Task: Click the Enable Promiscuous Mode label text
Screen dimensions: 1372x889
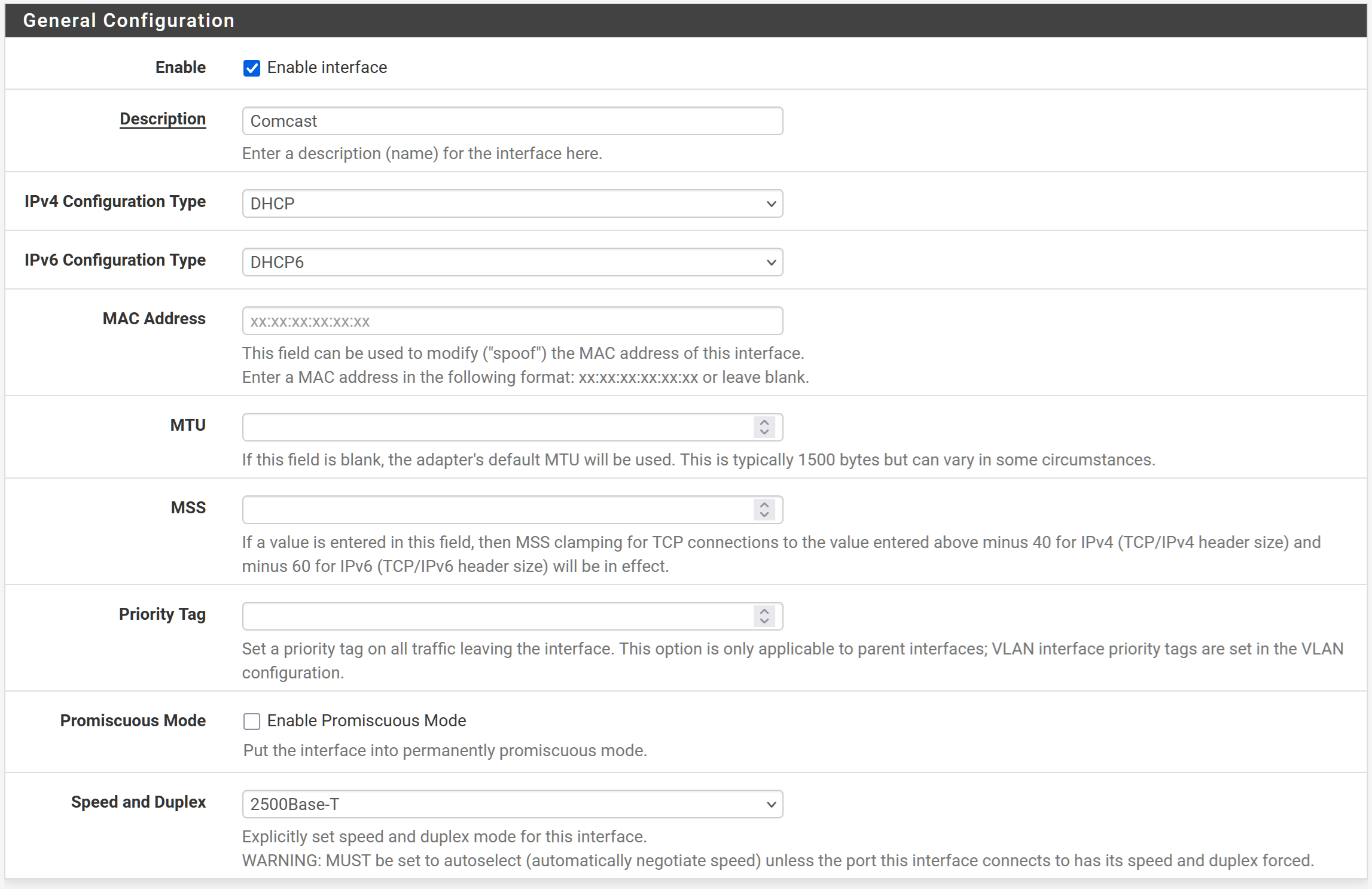Action: 366,721
